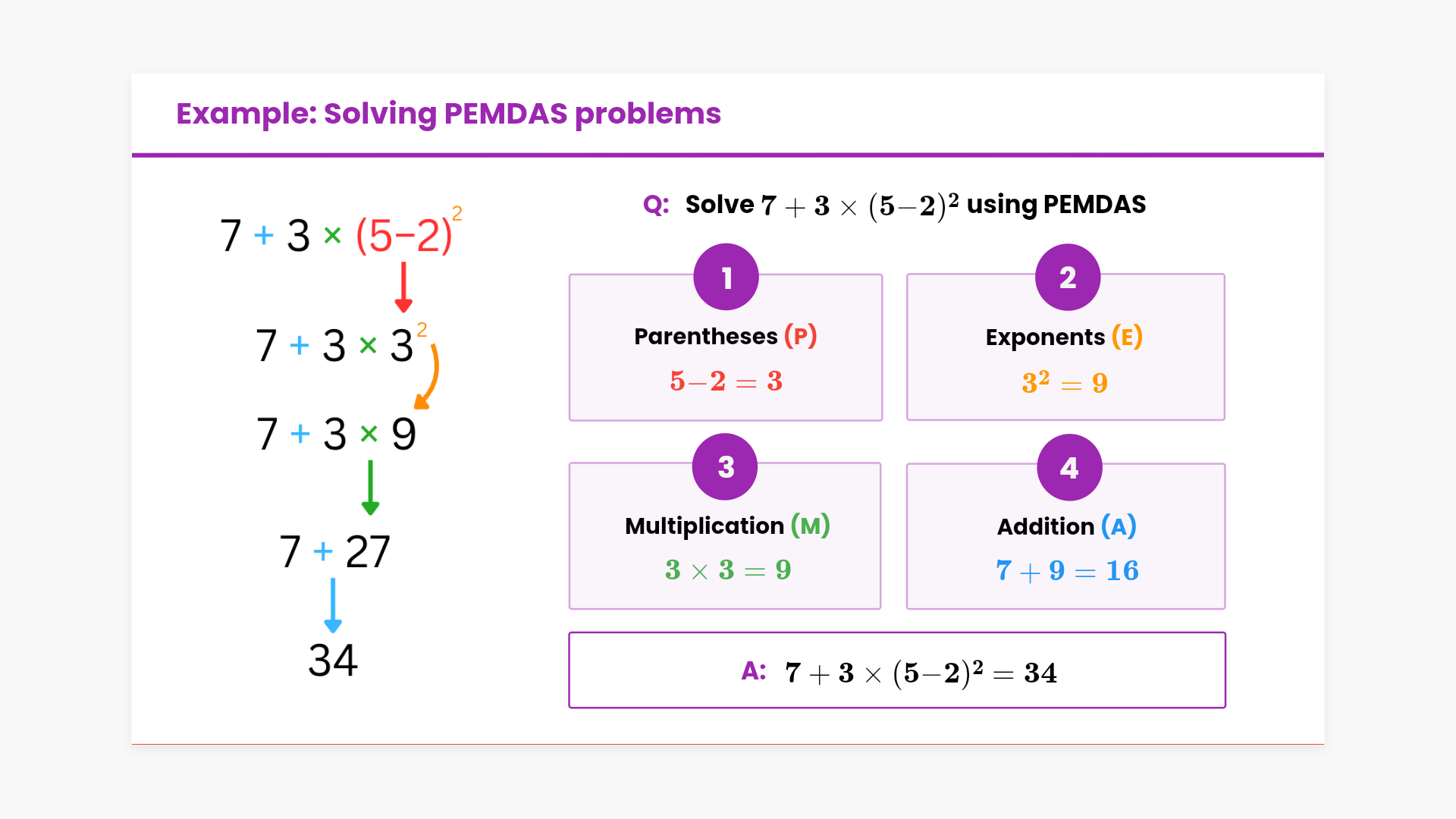
Task: Click the 'Addition (A)' heading
Action: click(1066, 526)
